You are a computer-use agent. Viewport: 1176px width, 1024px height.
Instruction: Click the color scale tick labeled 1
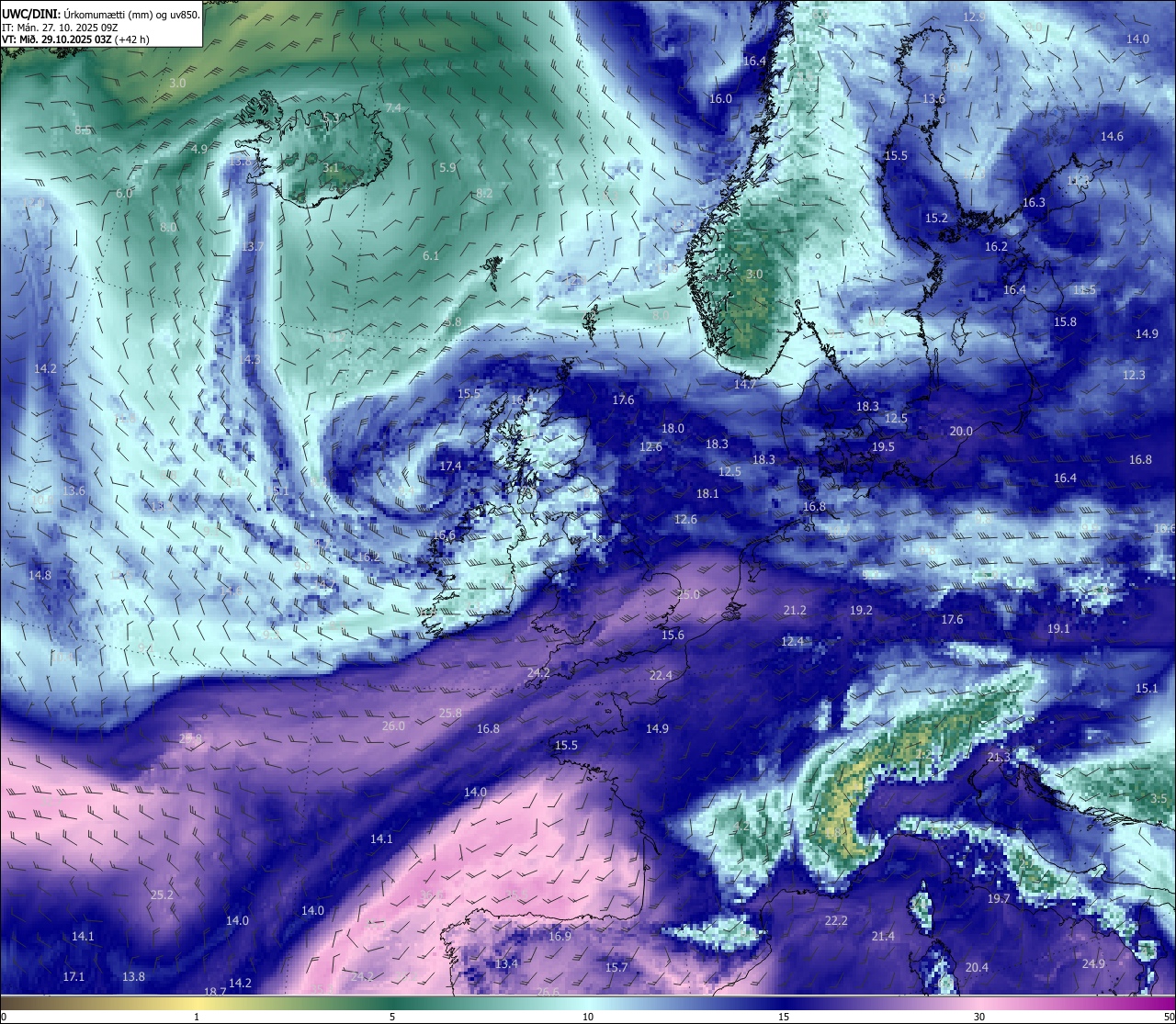[x=197, y=1017]
